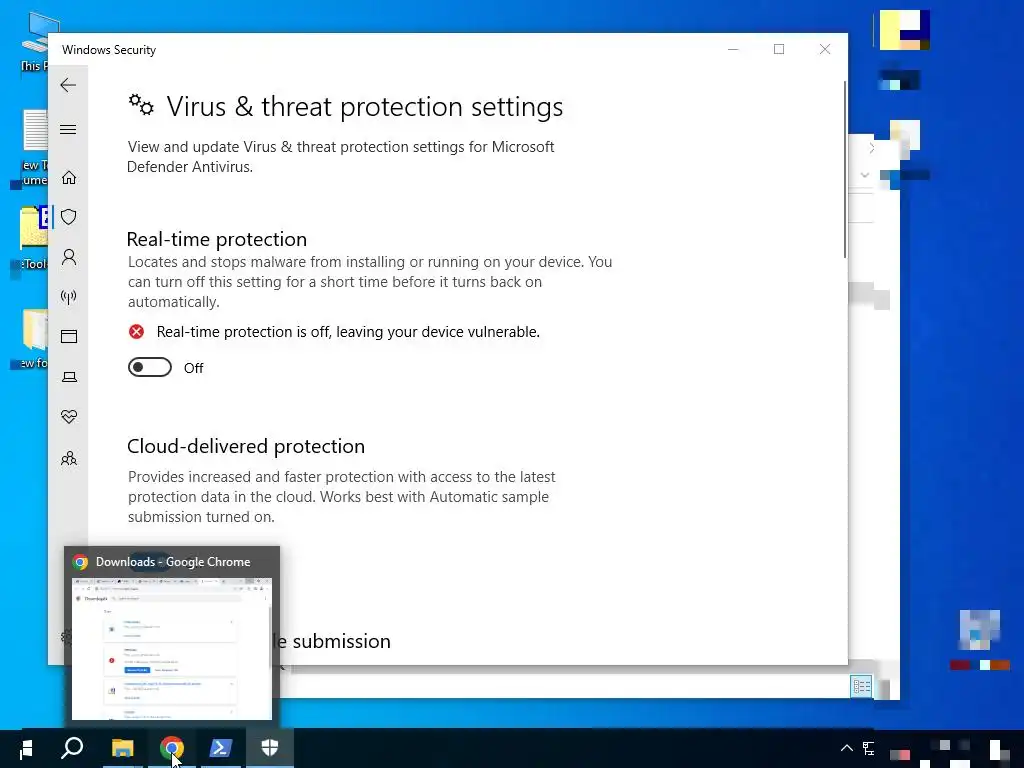Open taskbar search magnifier
The height and width of the screenshot is (768, 1024).
(72, 748)
